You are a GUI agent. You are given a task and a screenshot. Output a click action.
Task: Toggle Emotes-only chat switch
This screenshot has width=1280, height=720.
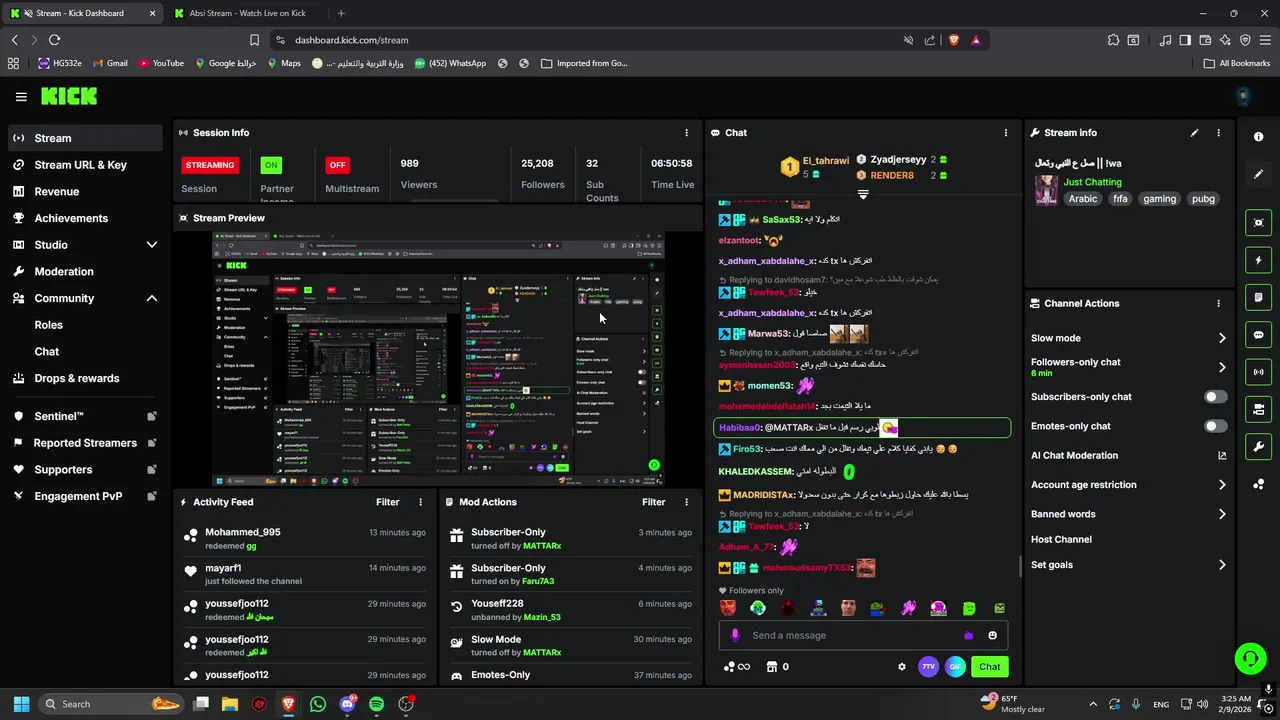click(x=1216, y=427)
